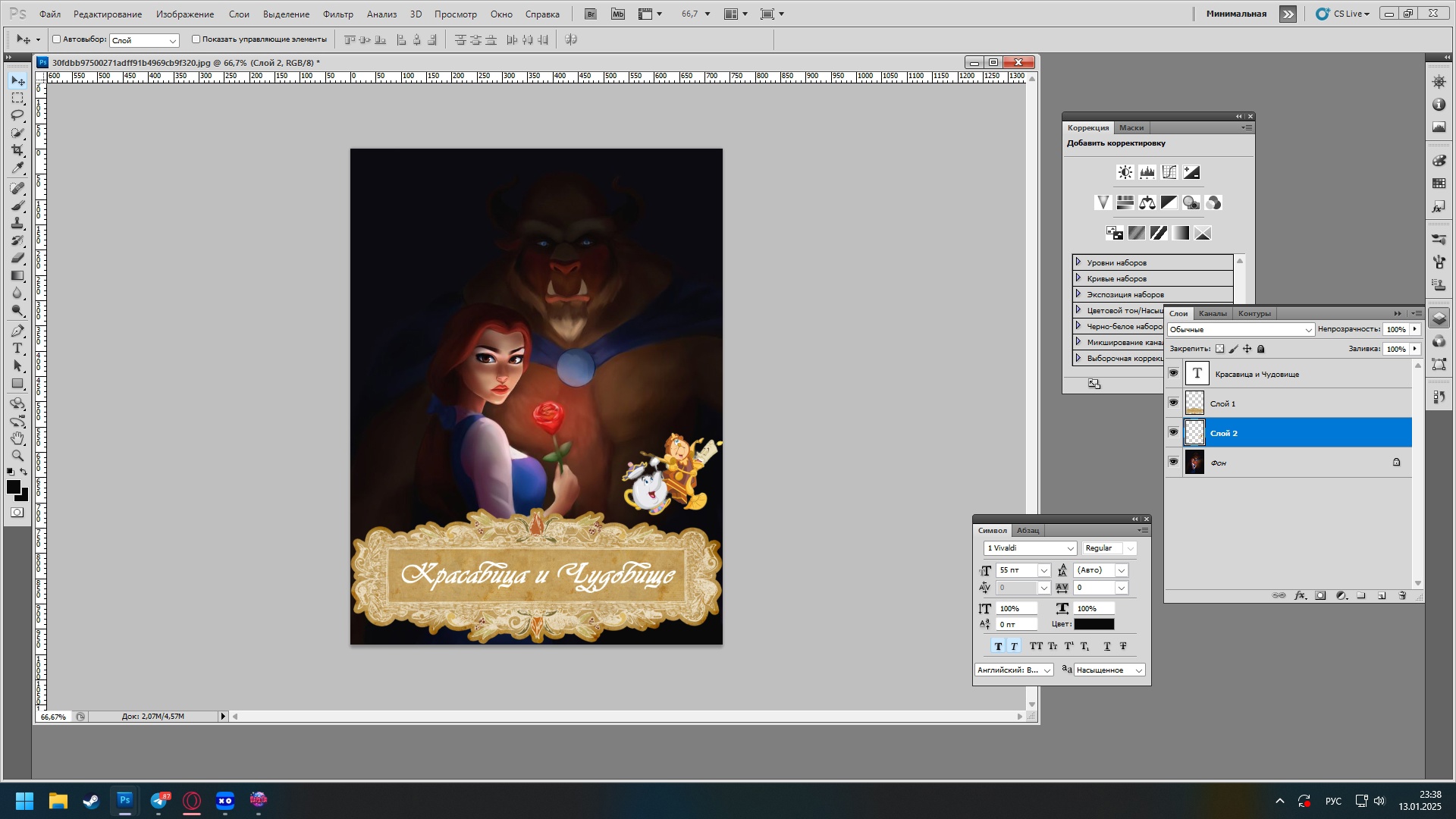Add a Brightness/Contrast adjustment
Image resolution: width=1456 pixels, height=819 pixels.
[x=1125, y=173]
